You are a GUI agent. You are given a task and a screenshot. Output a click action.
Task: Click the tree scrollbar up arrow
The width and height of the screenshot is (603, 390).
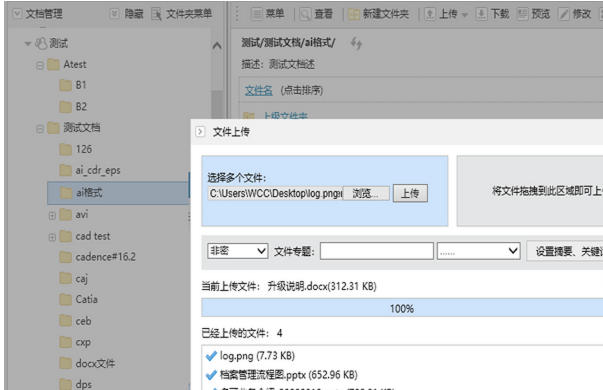point(217,46)
